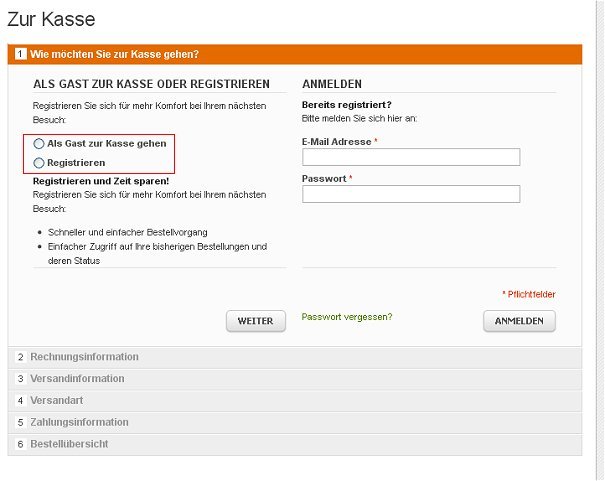The width and height of the screenshot is (605, 481).
Task: Click the step 3 number badge
Action: [20, 379]
